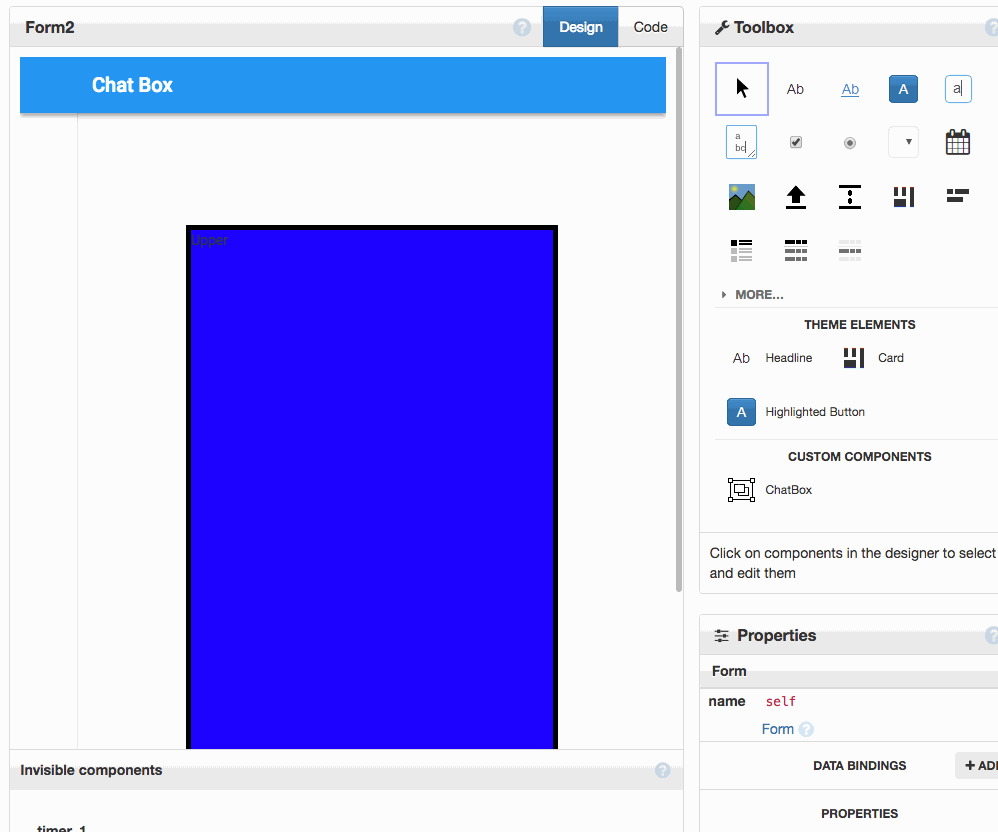The image size is (998, 832).
Task: Click the form name value self
Action: tap(780, 702)
